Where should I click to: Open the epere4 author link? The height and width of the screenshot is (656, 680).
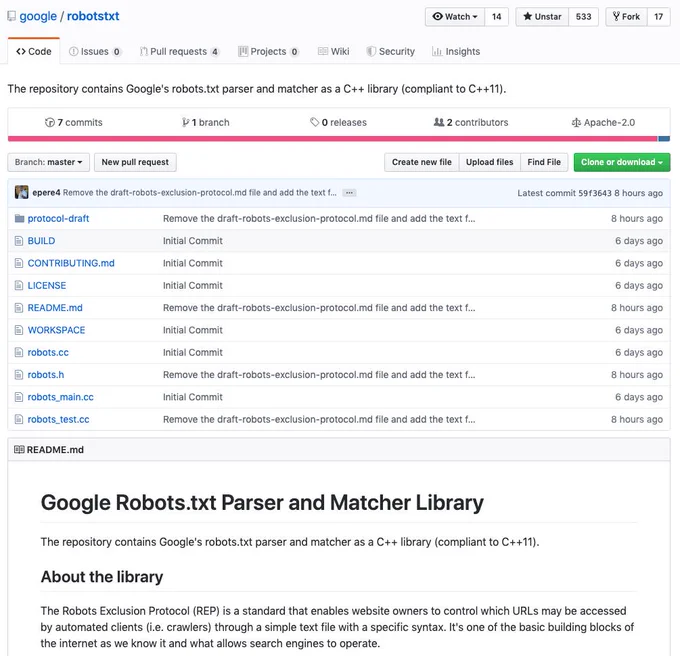46,193
